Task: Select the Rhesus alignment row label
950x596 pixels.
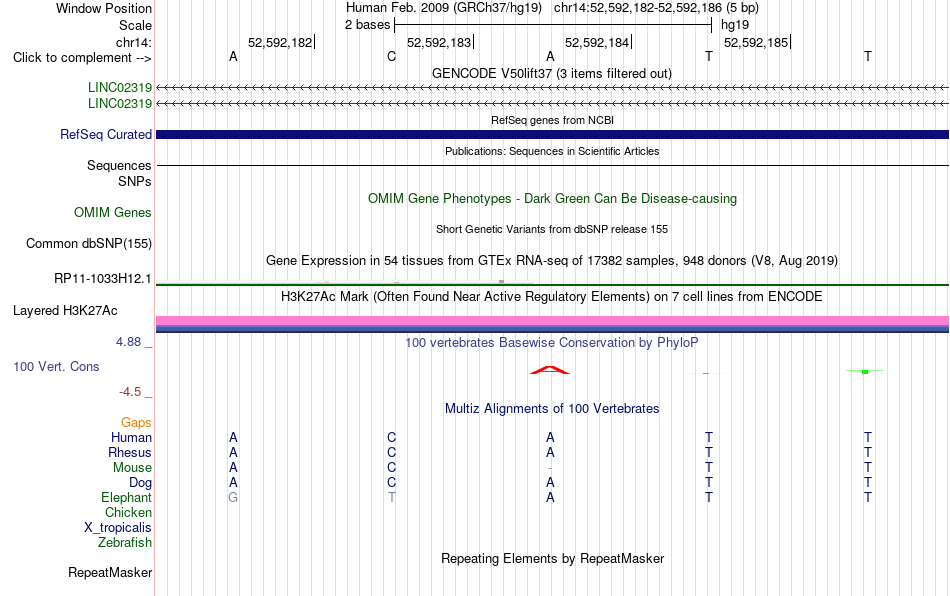Action: (x=130, y=452)
